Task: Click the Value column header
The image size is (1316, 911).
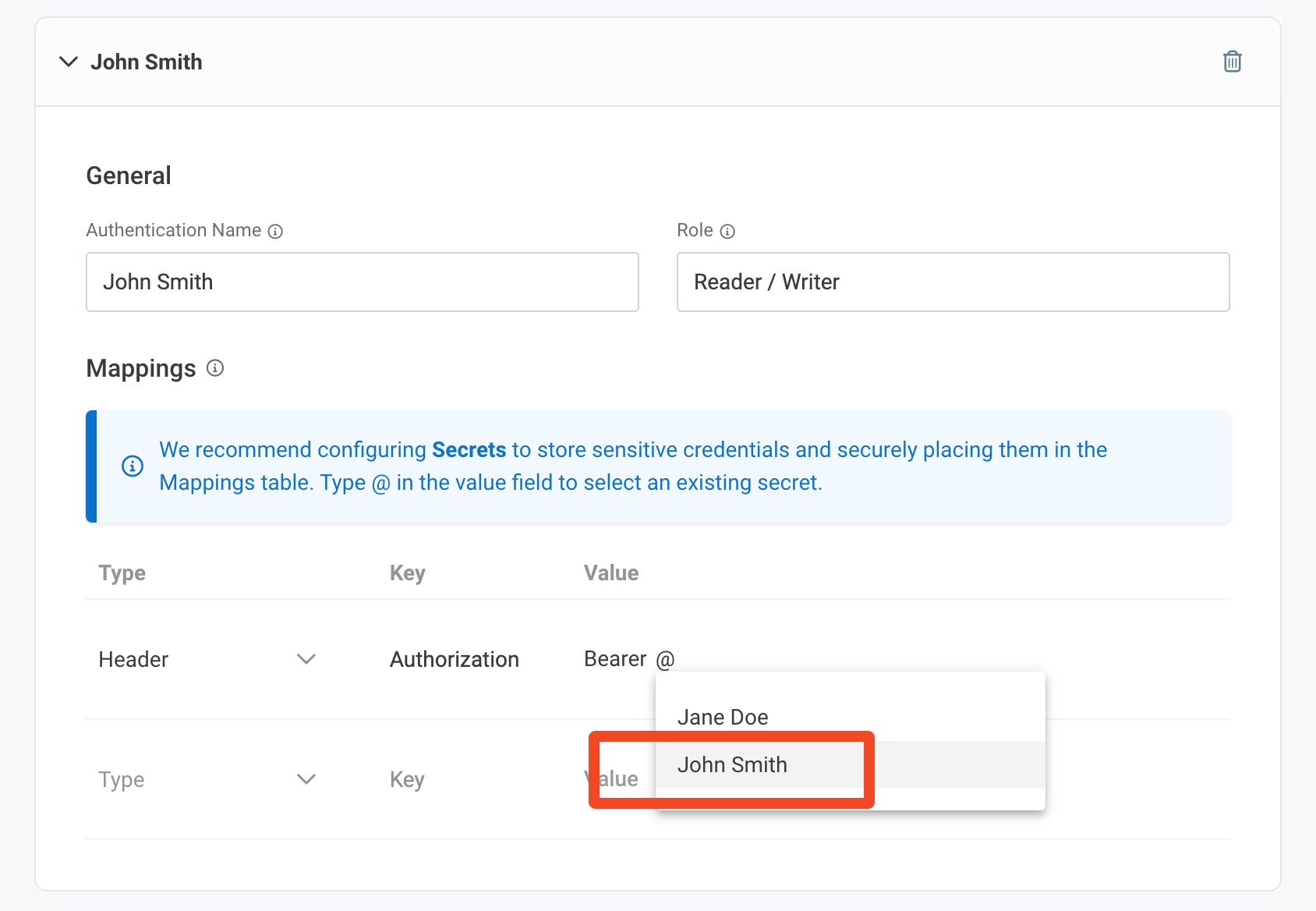Action: coord(611,573)
